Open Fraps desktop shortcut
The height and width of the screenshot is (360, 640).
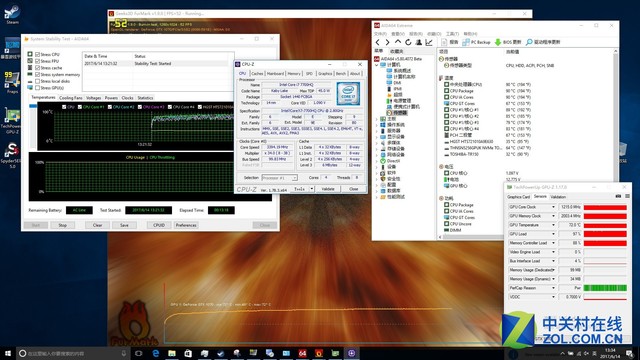coord(12,83)
